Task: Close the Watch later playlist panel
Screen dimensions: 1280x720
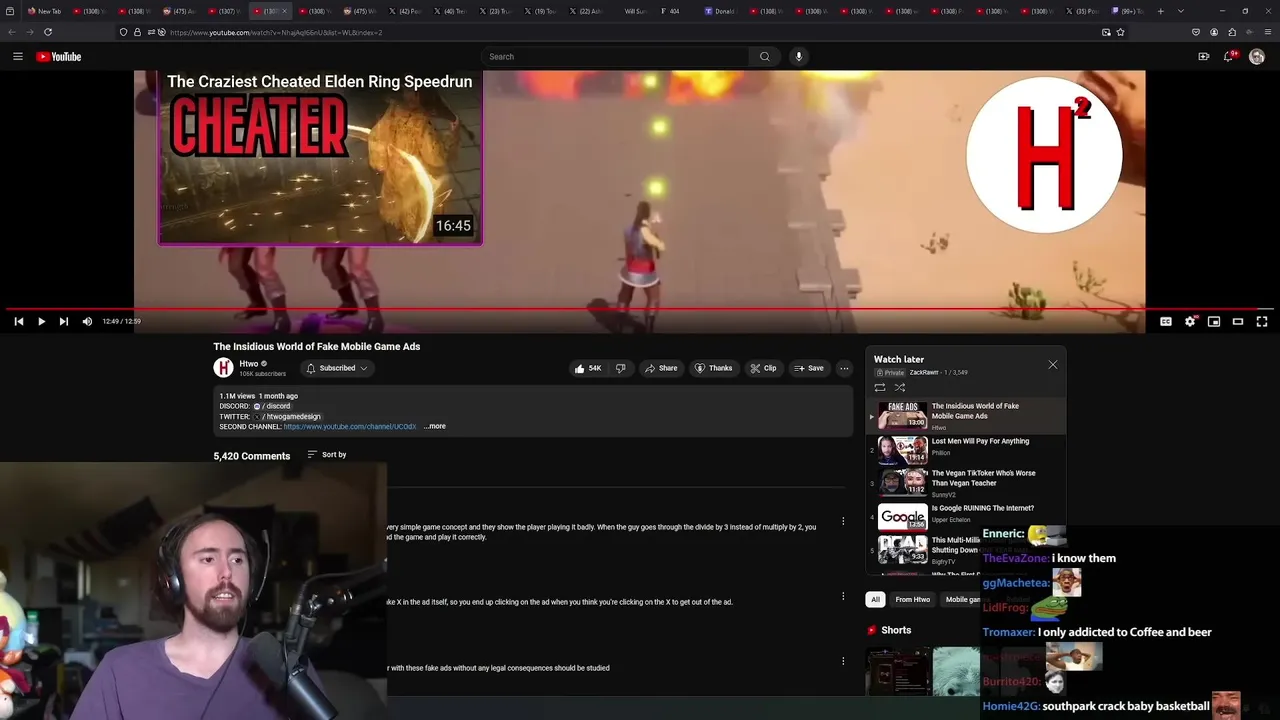Action: click(1052, 365)
